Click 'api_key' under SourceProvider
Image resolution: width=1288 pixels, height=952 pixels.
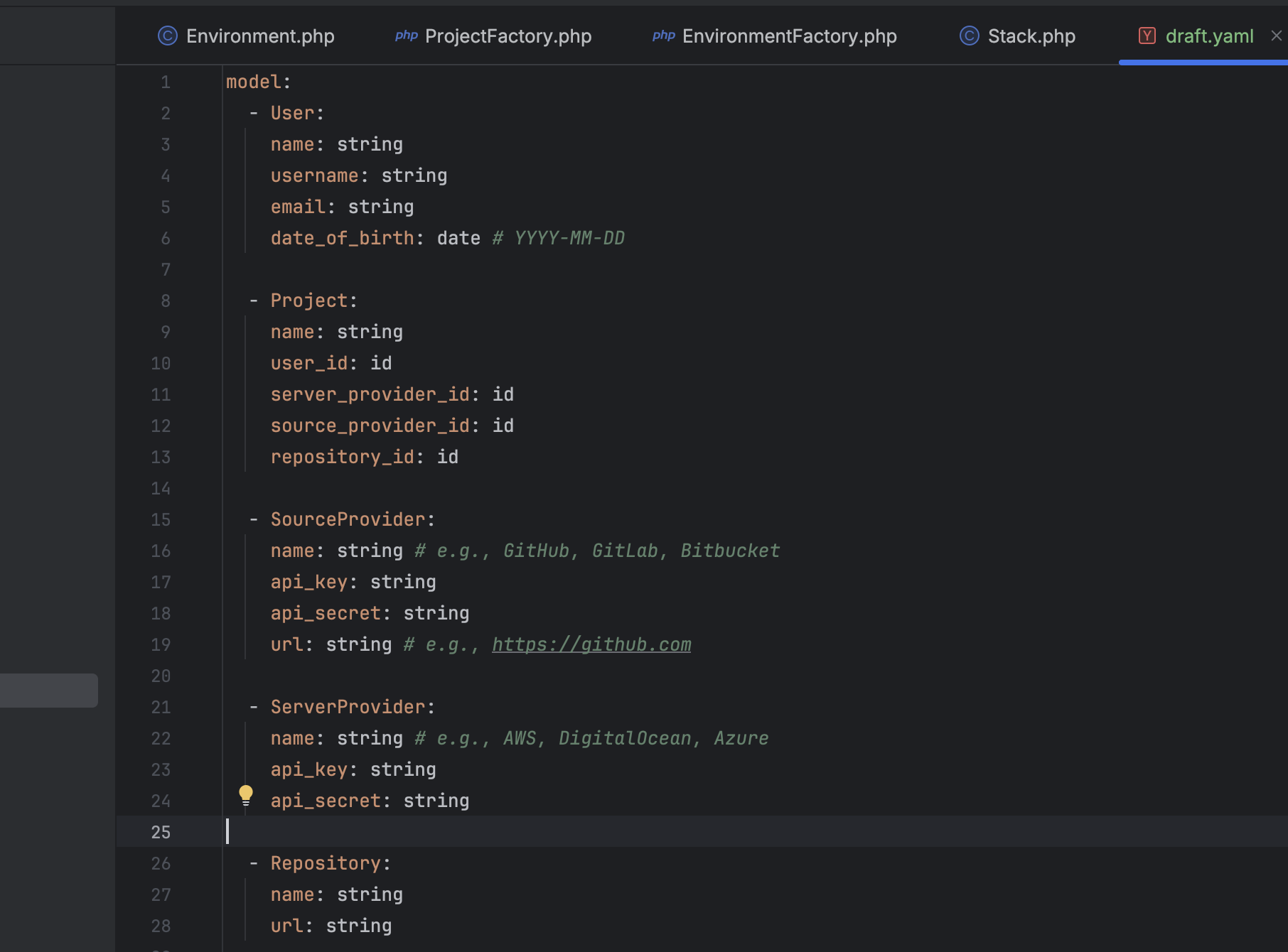(x=308, y=582)
